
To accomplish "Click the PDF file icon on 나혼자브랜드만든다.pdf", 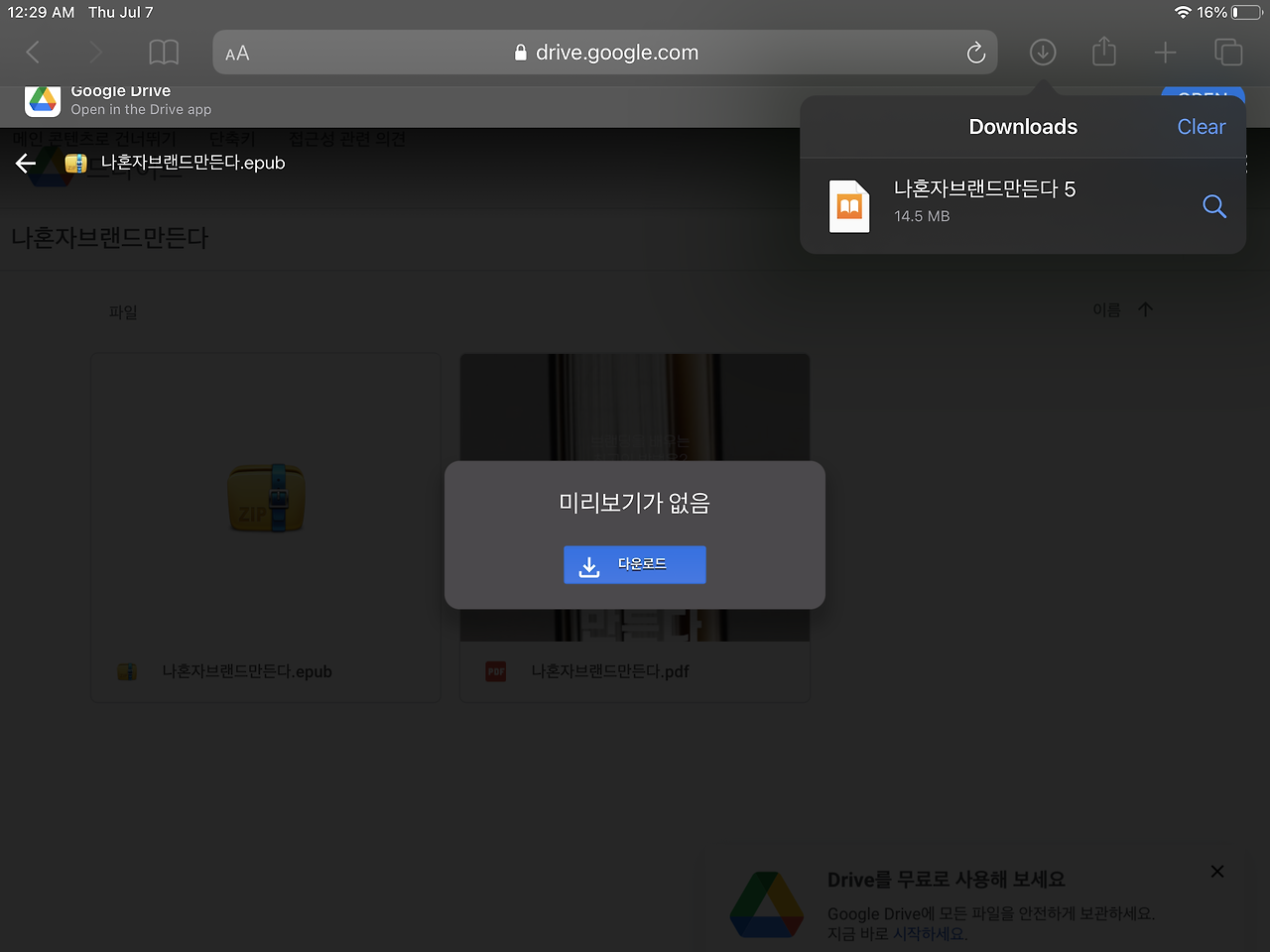I will [495, 671].
